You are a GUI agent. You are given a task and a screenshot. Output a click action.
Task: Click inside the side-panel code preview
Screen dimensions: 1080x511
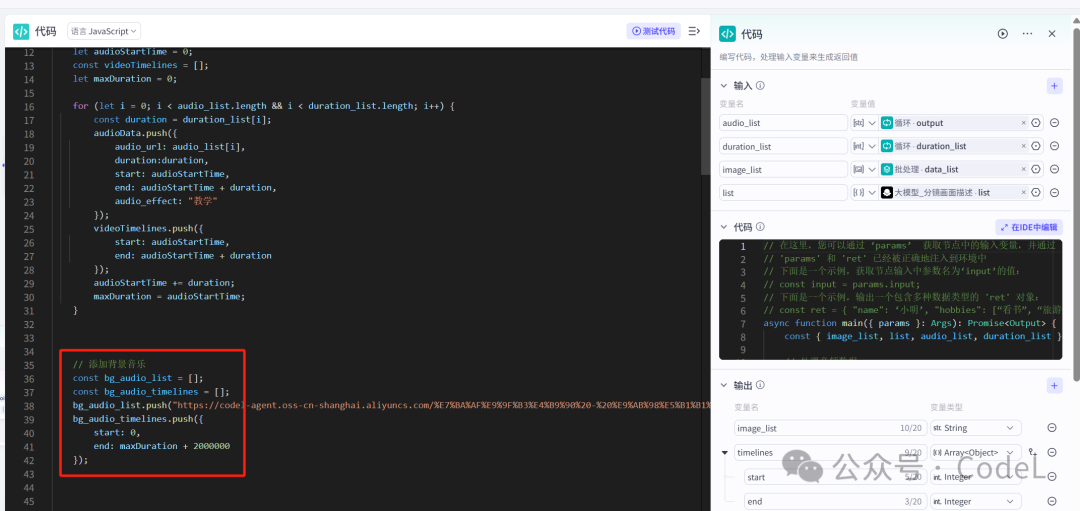tap(890, 300)
